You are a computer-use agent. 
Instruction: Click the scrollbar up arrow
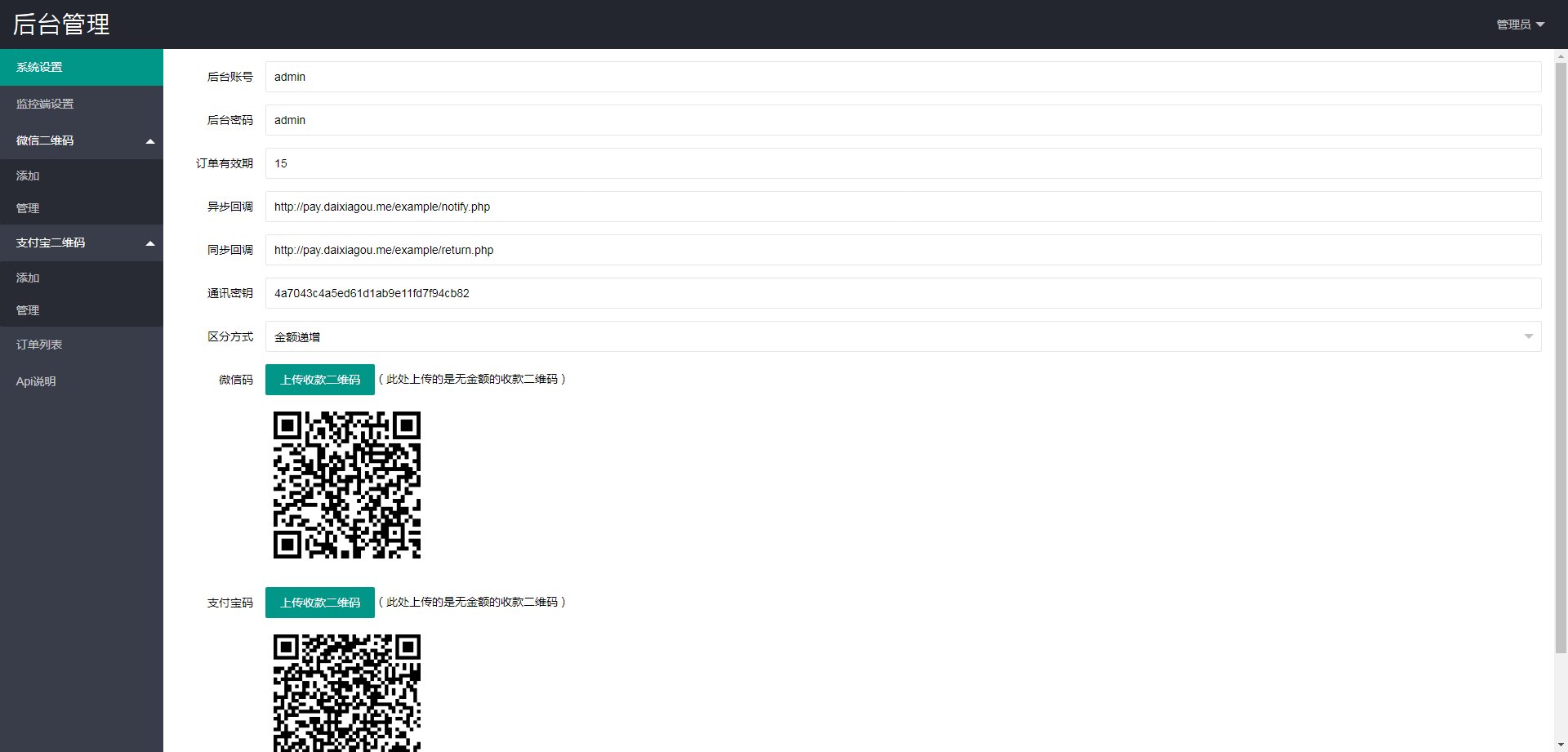tap(1561, 56)
